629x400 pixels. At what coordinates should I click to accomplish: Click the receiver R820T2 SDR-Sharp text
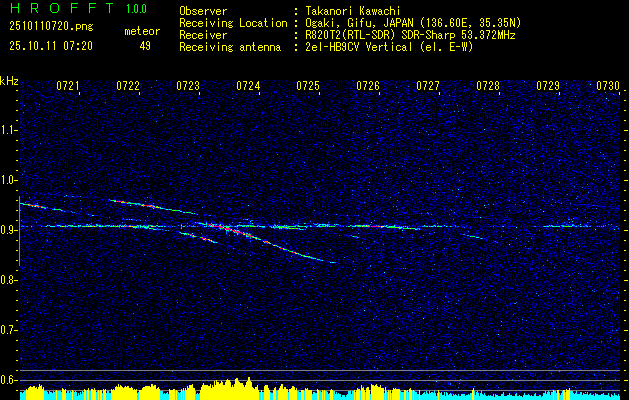coord(410,35)
